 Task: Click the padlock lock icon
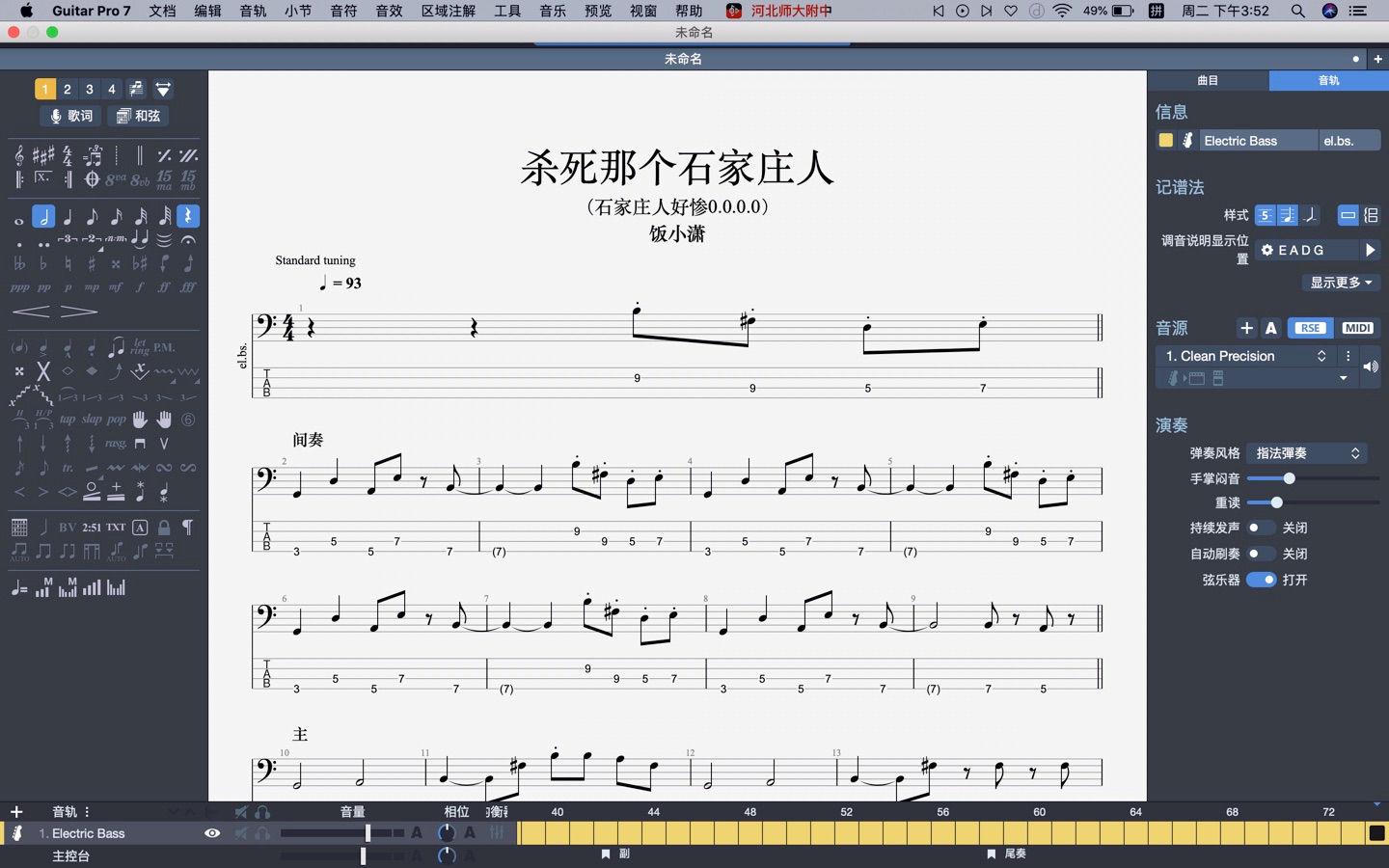[x=164, y=528]
